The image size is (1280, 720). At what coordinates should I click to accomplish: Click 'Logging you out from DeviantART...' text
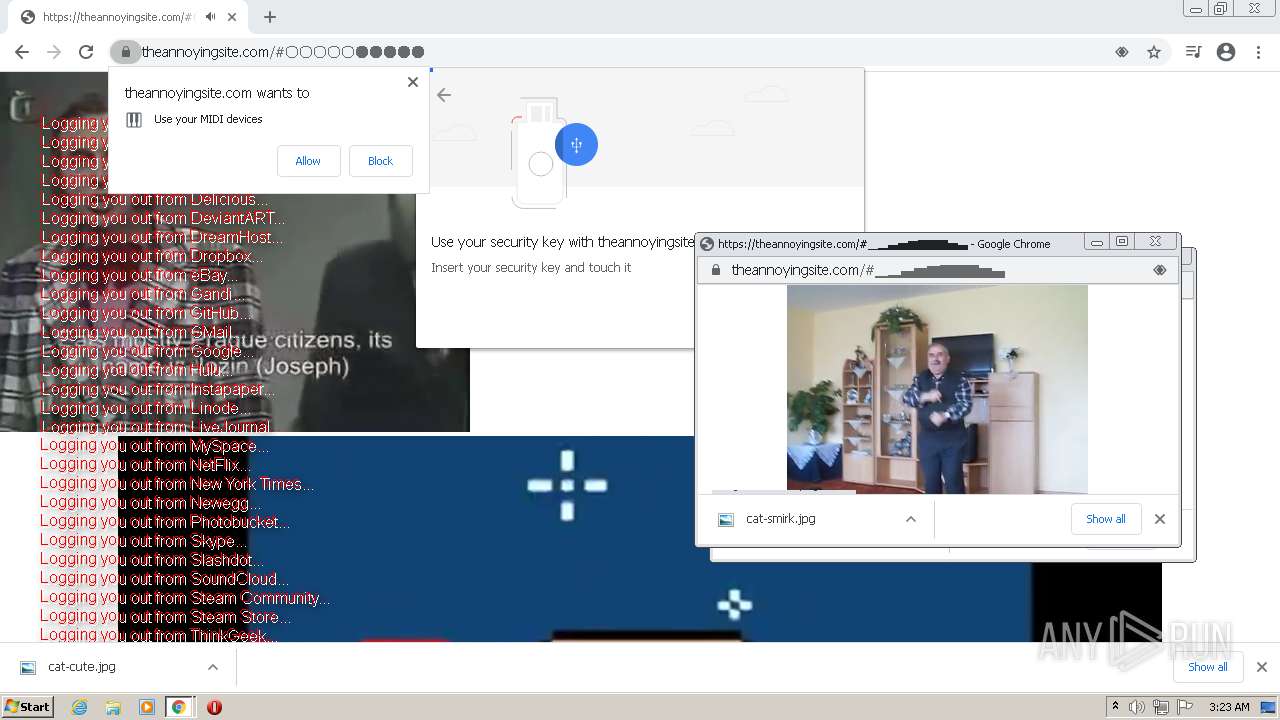coord(163,218)
